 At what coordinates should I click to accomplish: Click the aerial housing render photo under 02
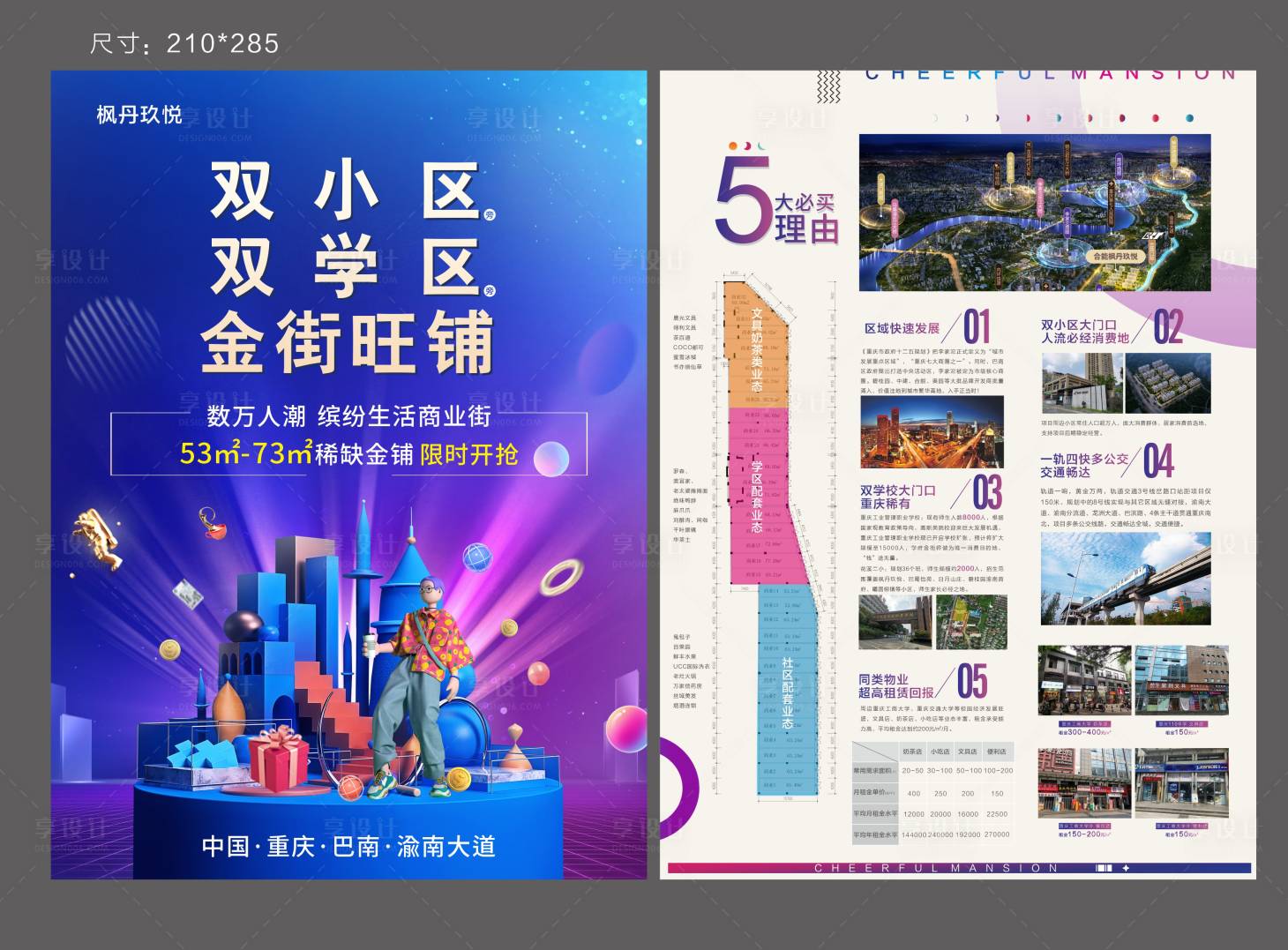click(1168, 384)
